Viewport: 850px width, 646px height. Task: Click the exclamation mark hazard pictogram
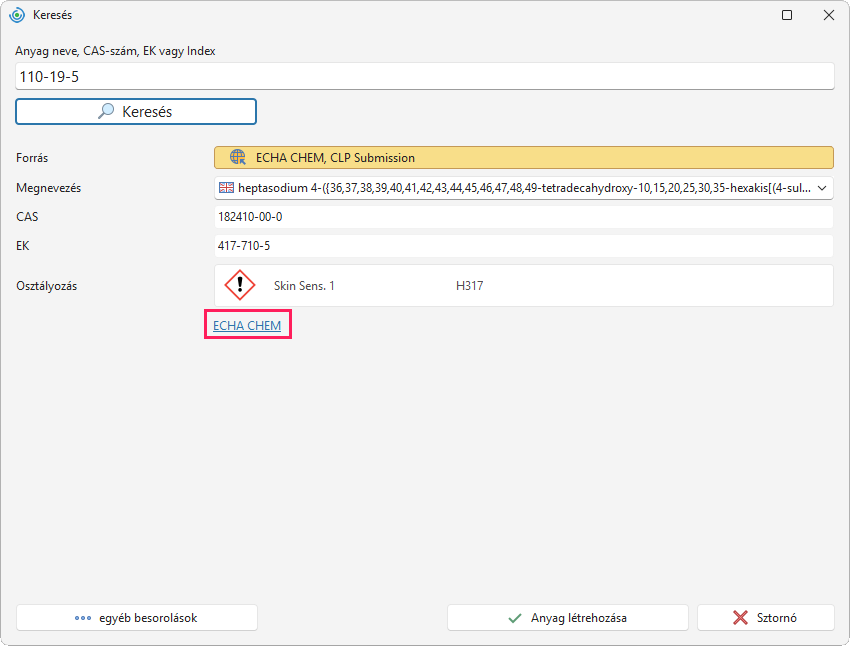click(240, 285)
